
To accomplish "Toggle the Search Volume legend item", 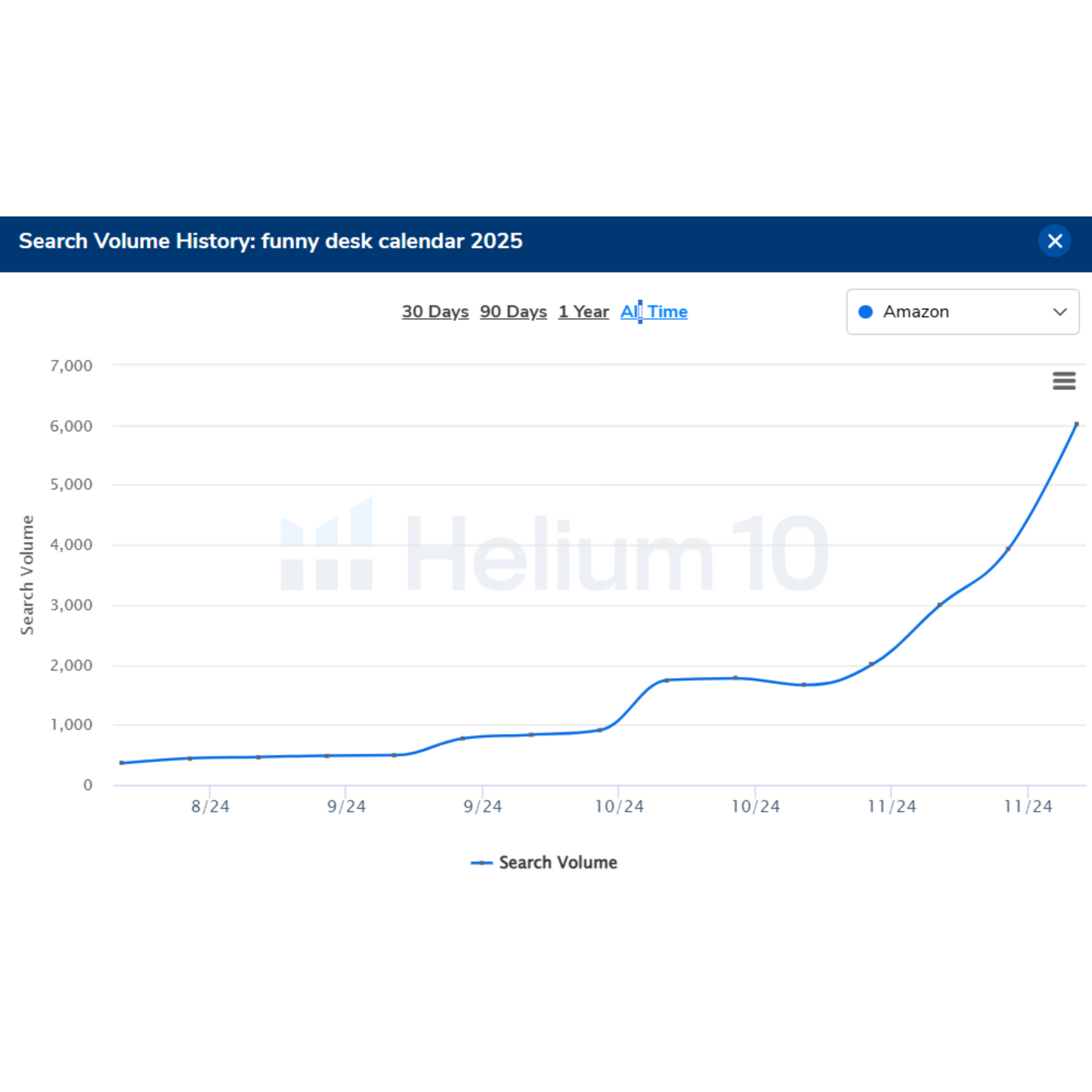I will [544, 862].
